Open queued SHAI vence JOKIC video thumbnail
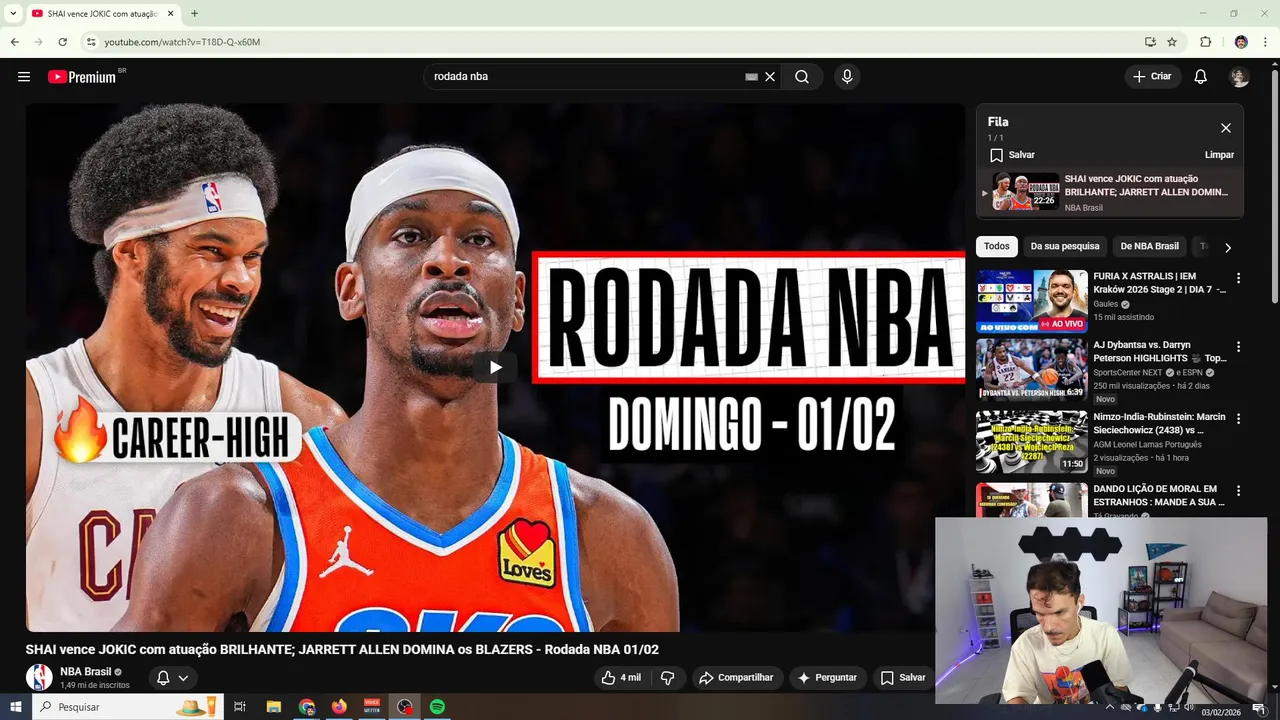The height and width of the screenshot is (720, 1280). click(1025, 191)
